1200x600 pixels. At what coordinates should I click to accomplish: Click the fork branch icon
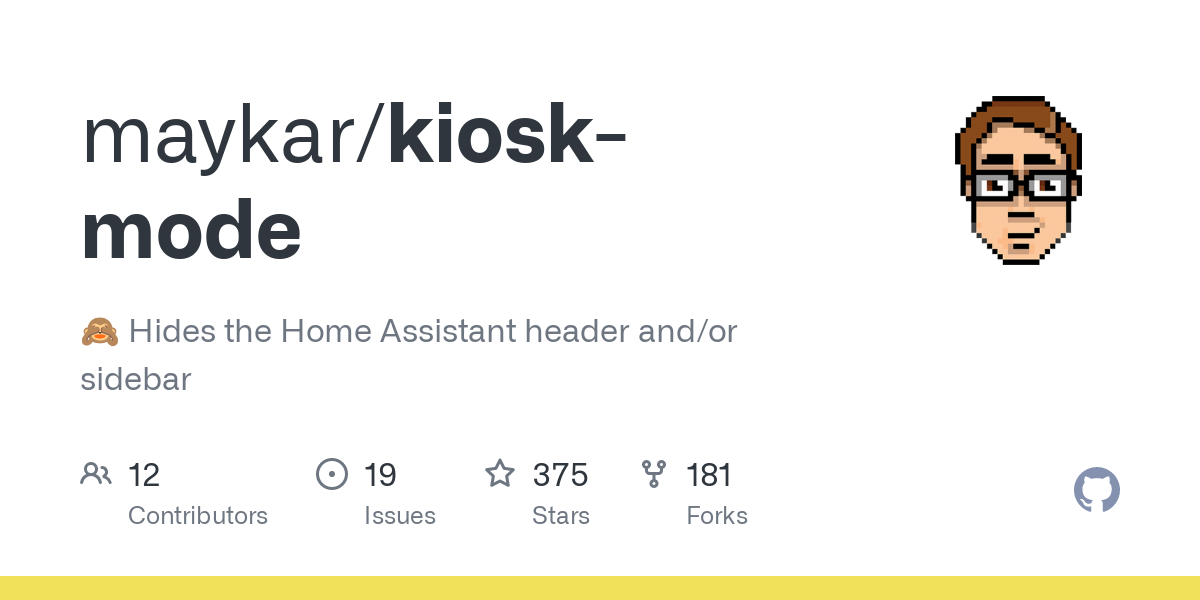(x=654, y=473)
